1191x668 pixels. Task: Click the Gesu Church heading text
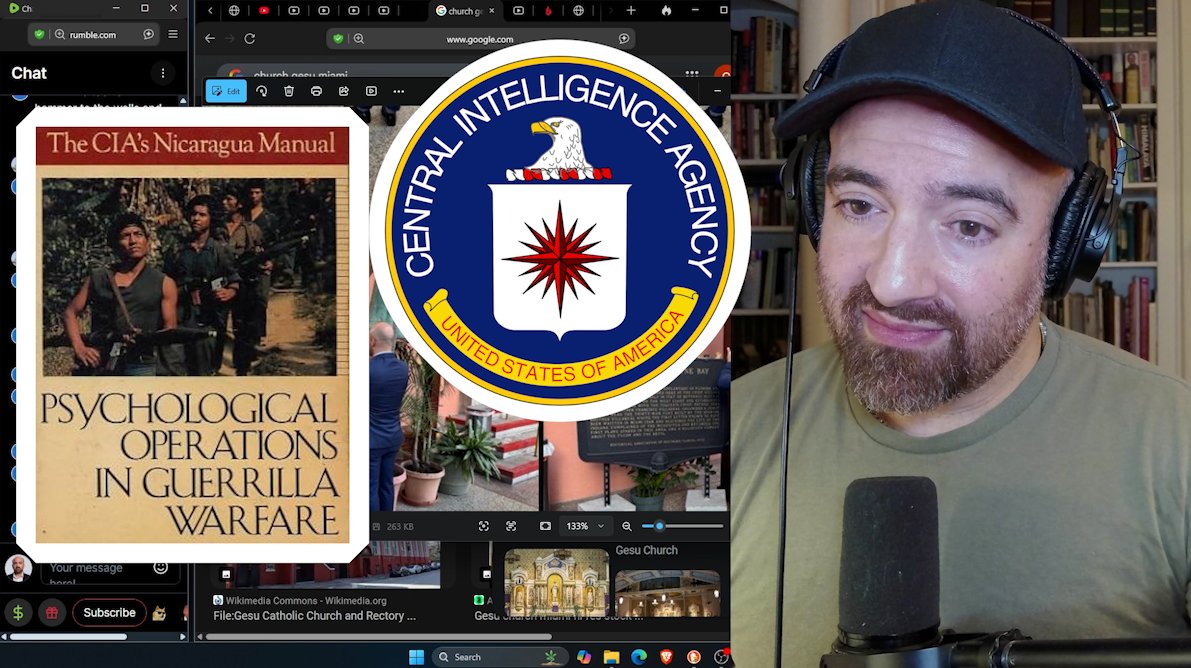(646, 550)
